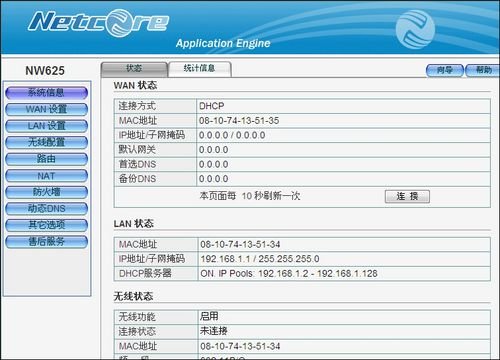Open the NAT sidebar menu
500x360 pixels.
pos(46,176)
